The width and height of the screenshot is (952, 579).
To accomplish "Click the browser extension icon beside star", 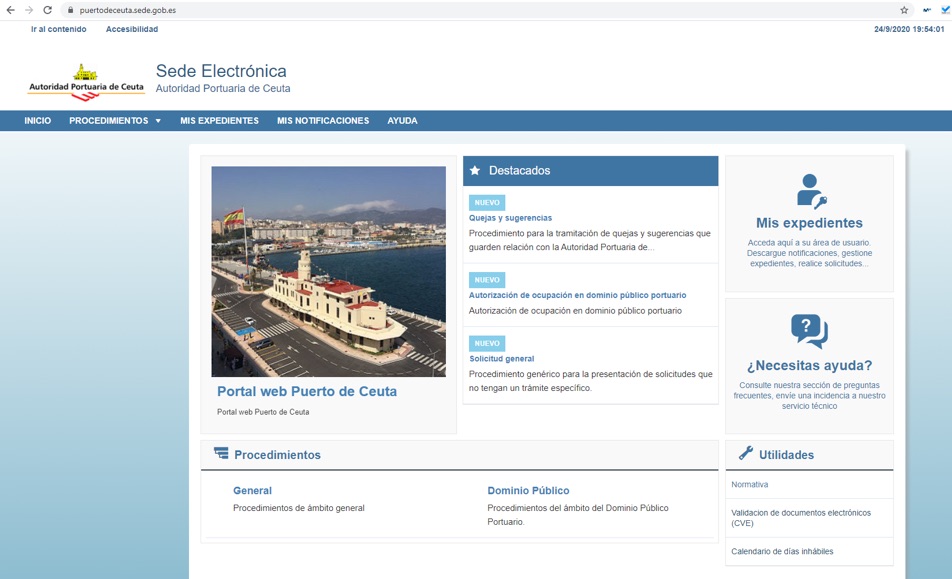I will 926,10.
